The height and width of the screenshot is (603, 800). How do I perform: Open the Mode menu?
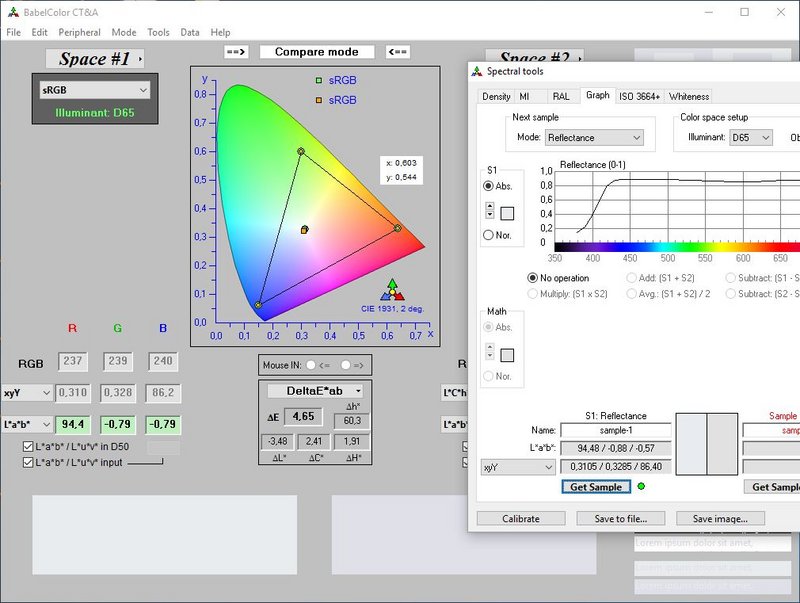pos(124,32)
